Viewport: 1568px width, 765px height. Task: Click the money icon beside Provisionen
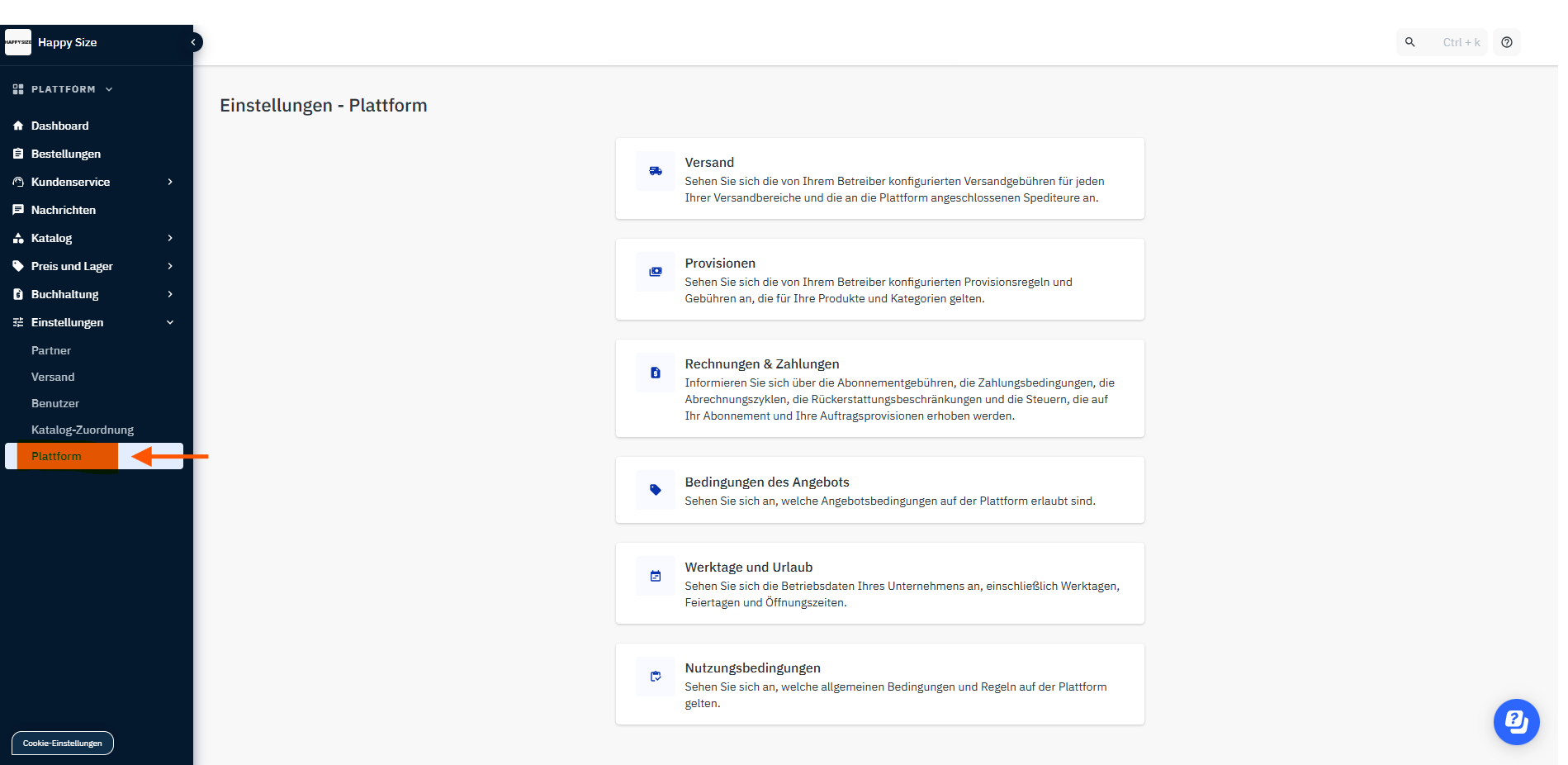(655, 272)
